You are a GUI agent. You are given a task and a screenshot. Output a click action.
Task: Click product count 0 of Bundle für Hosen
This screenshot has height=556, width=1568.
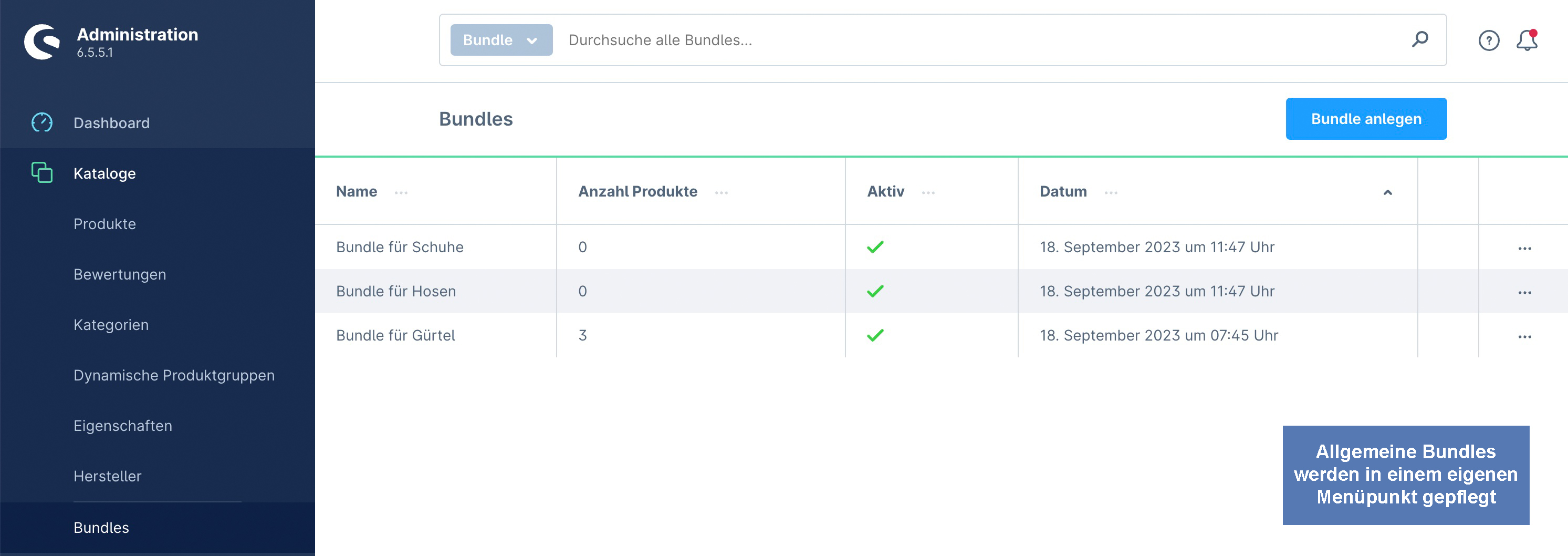tap(582, 291)
